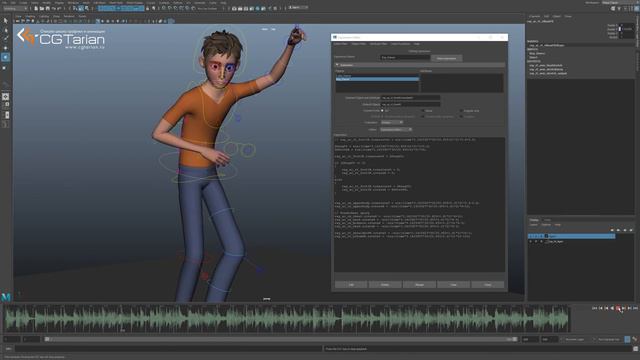Go to start of playback range

click(594, 308)
